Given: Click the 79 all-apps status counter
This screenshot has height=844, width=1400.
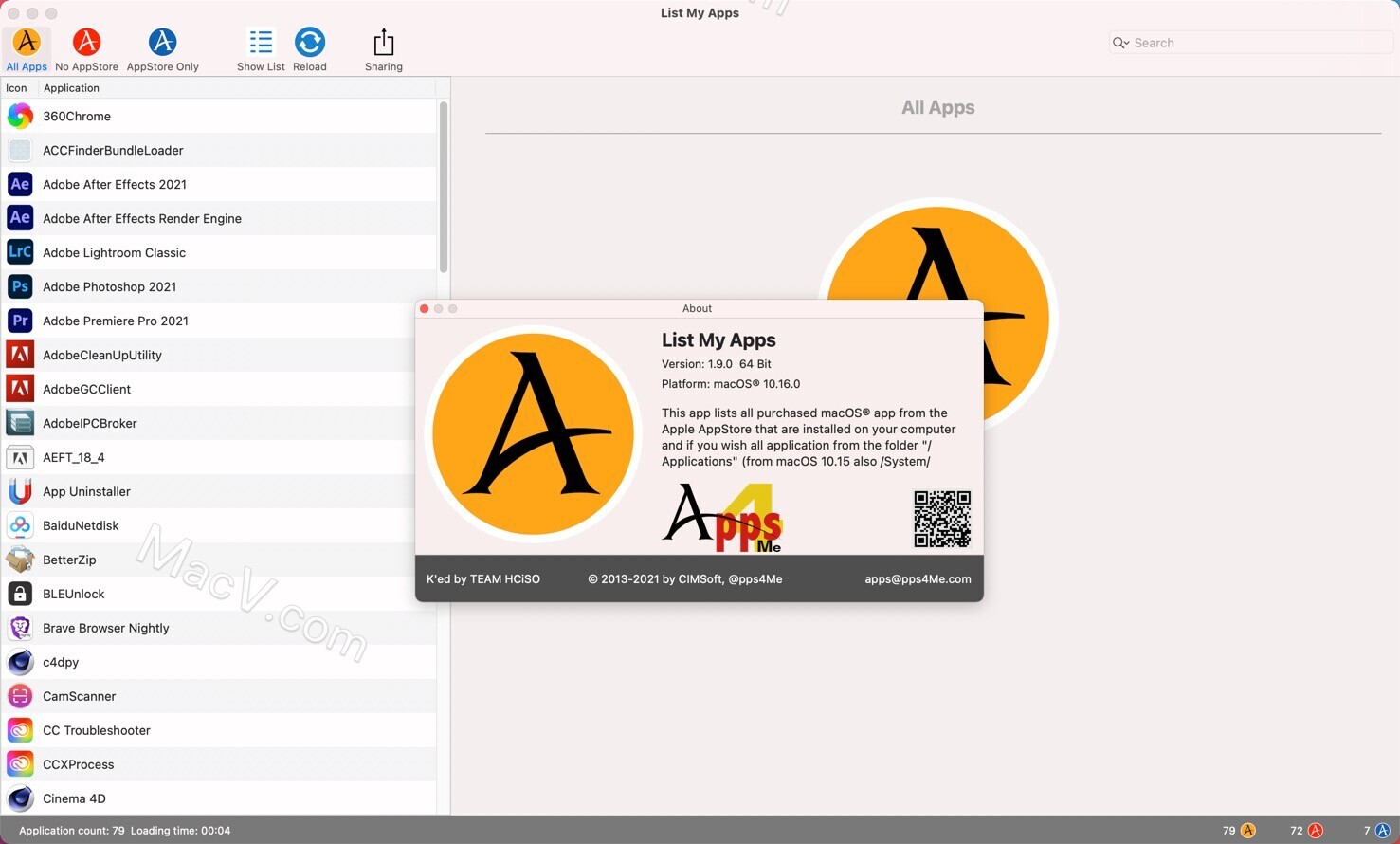Looking at the screenshot, I should coord(1239,831).
